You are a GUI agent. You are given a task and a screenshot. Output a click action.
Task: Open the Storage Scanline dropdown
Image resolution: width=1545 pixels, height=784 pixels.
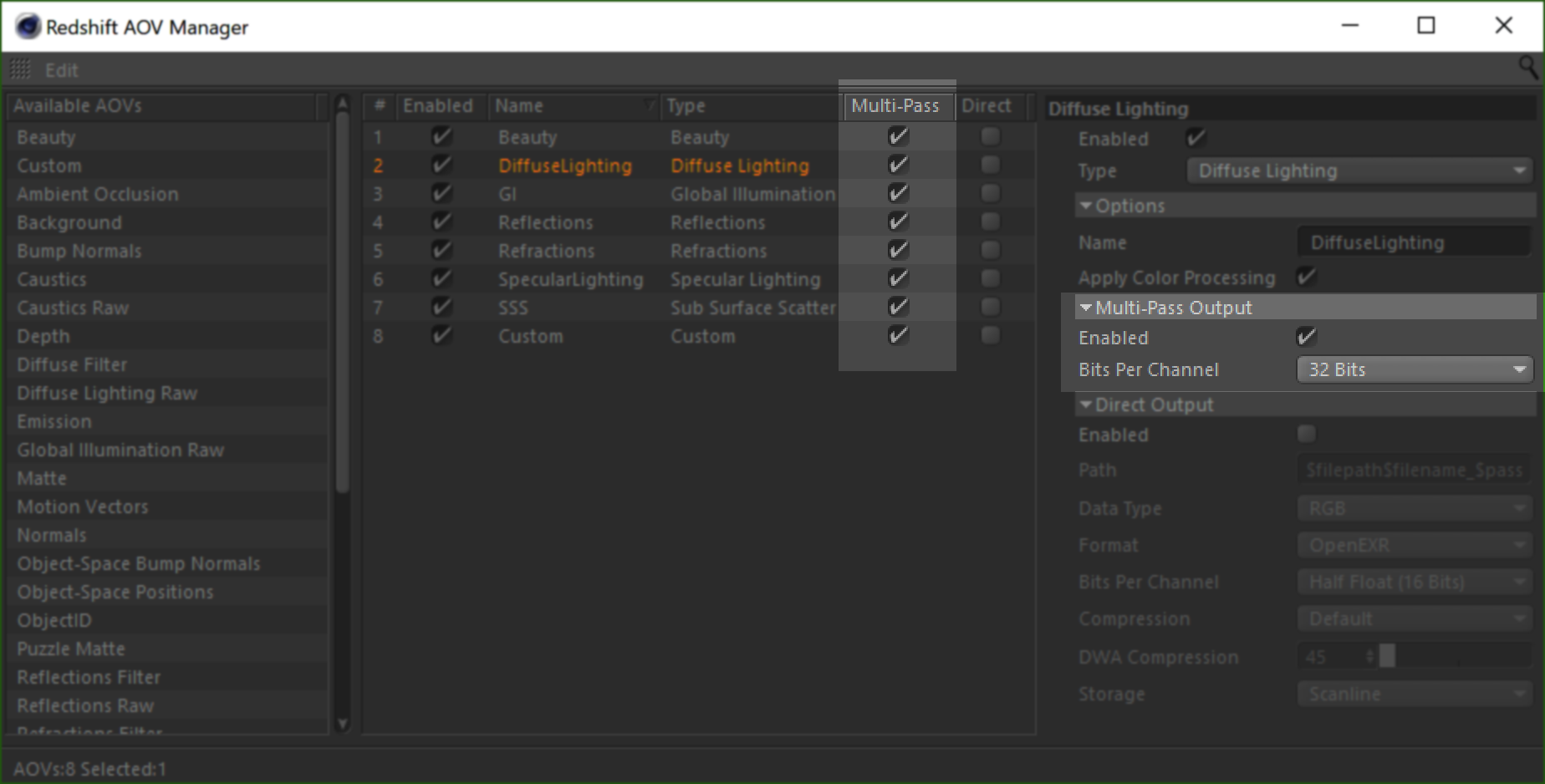[1415, 694]
